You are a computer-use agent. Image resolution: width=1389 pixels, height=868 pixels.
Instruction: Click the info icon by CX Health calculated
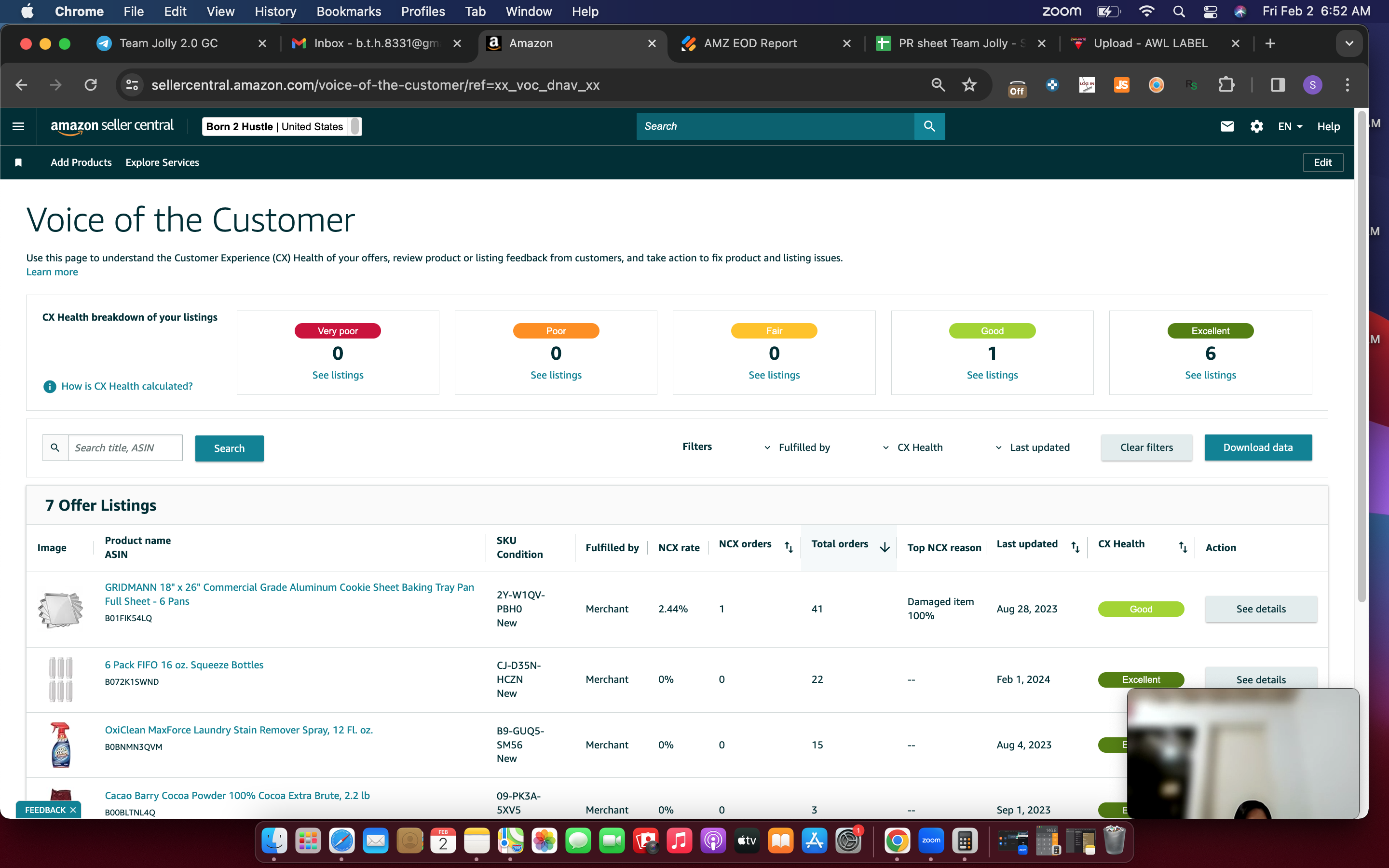pos(50,386)
